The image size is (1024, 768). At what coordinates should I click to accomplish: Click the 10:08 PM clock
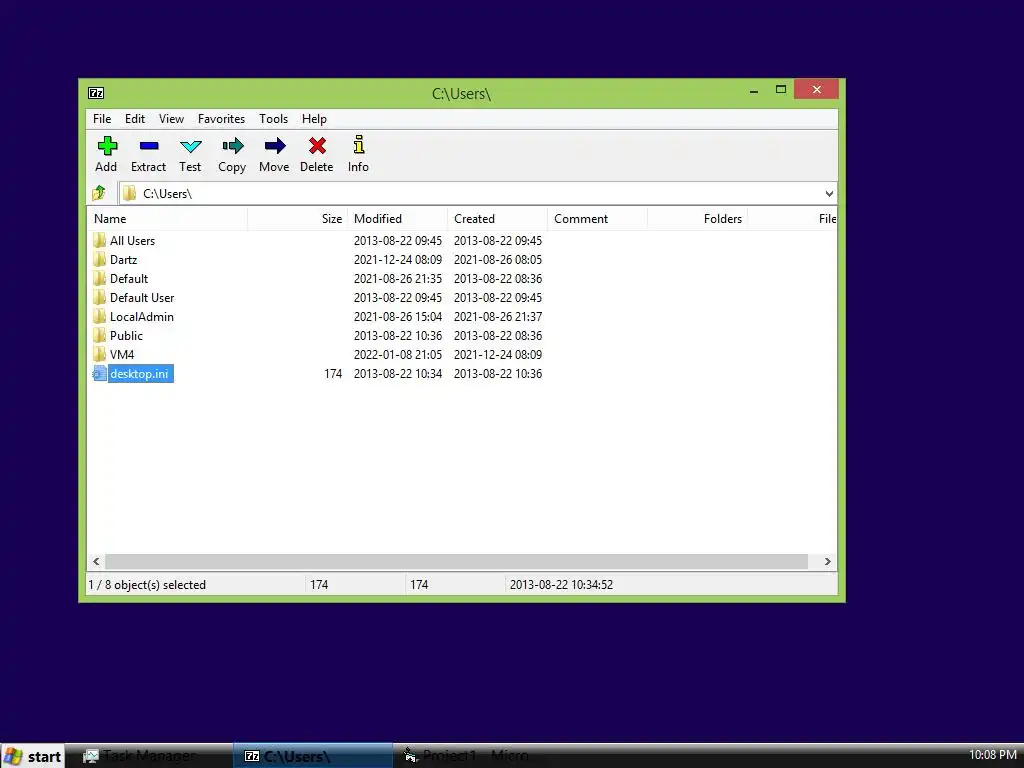993,755
